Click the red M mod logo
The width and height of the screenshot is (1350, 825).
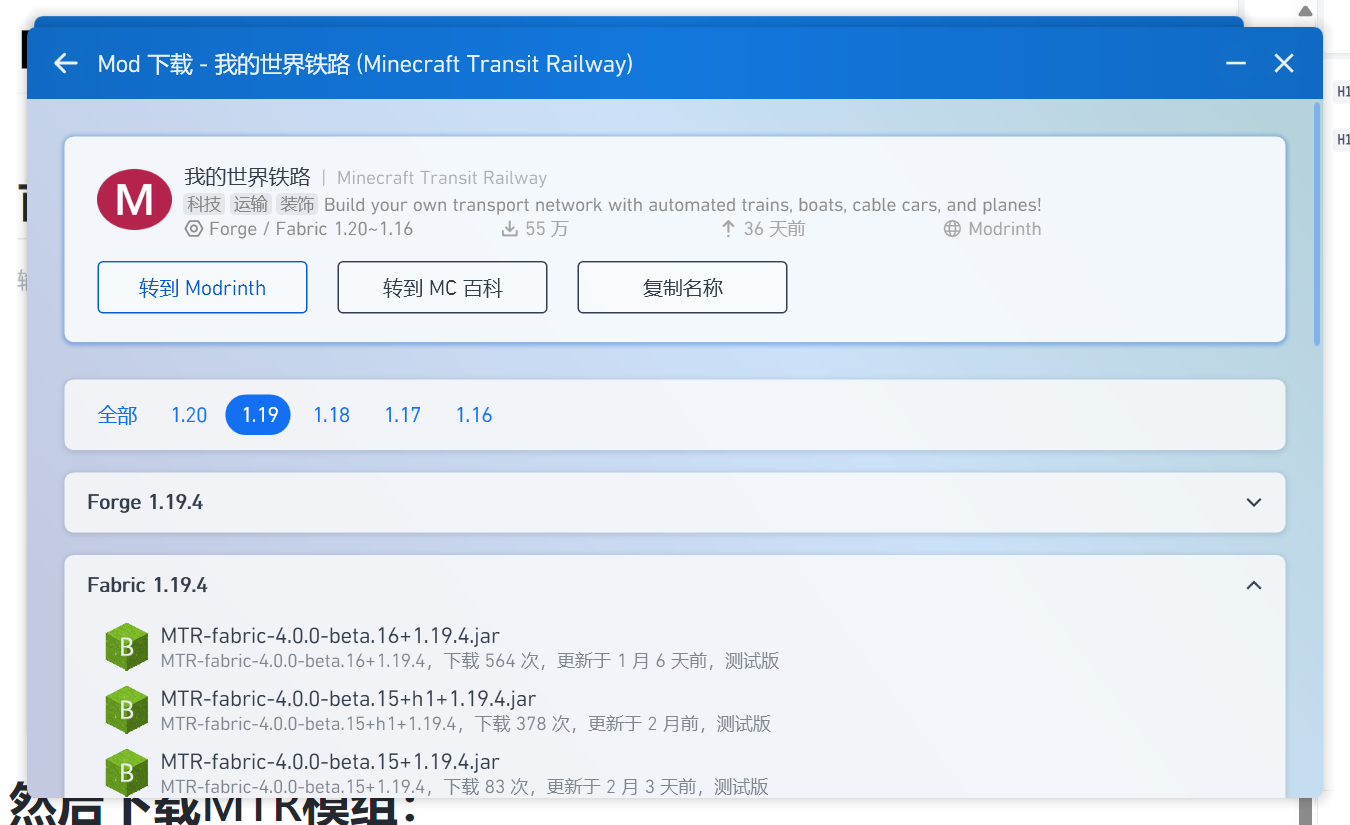[x=135, y=199]
